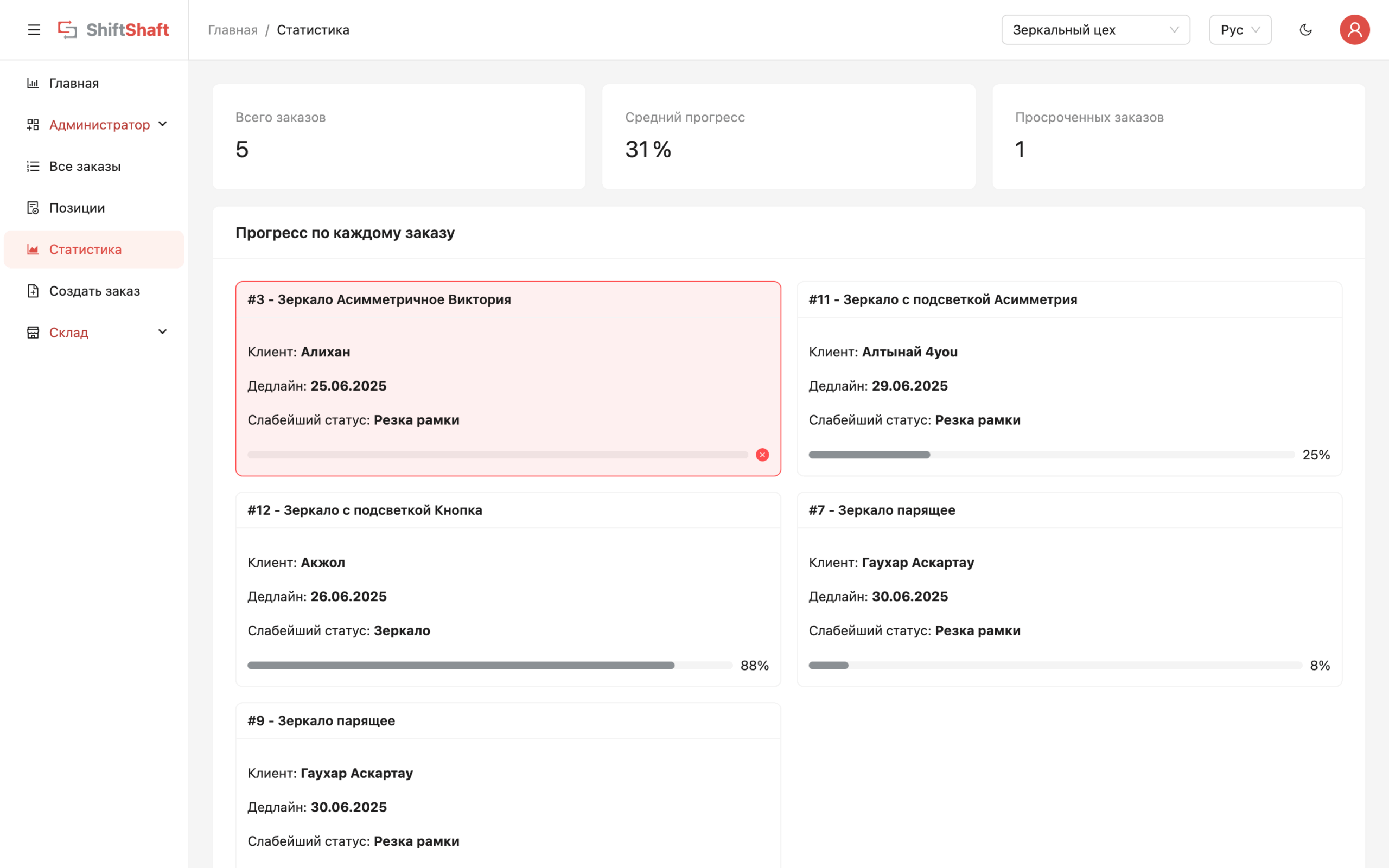Expand the Склад submenu chevron
The width and height of the screenshot is (1389, 868).
[162, 332]
